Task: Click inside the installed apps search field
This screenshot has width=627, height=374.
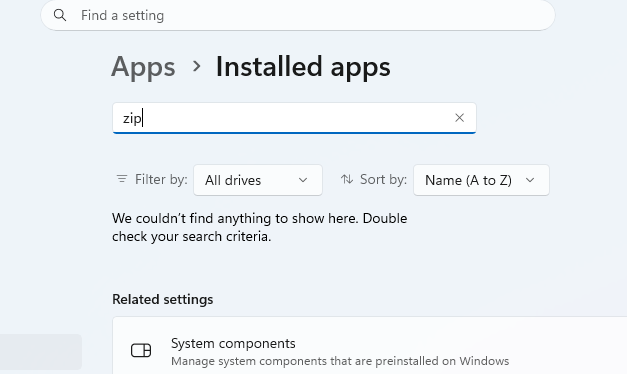Action: click(294, 118)
